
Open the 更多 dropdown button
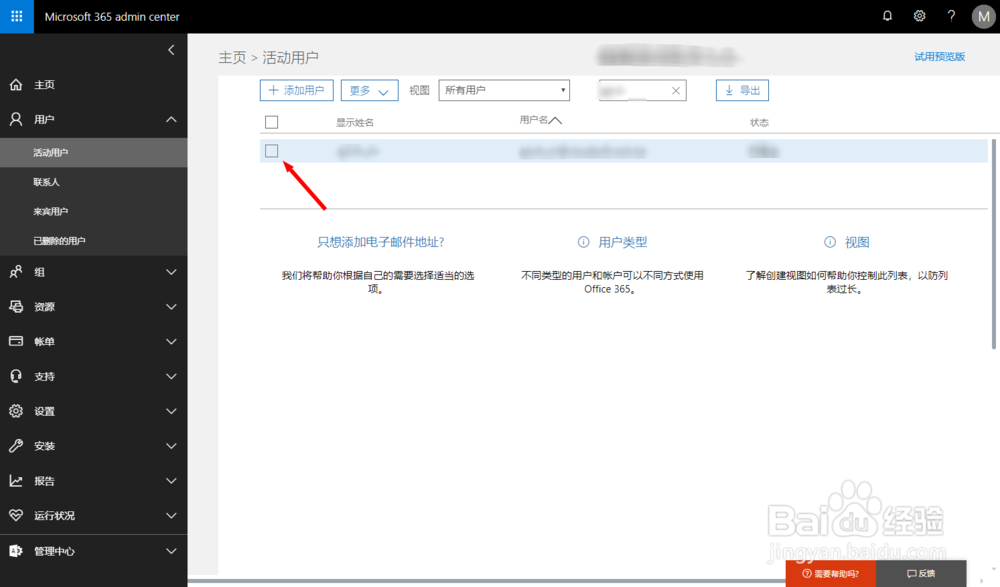[369, 91]
